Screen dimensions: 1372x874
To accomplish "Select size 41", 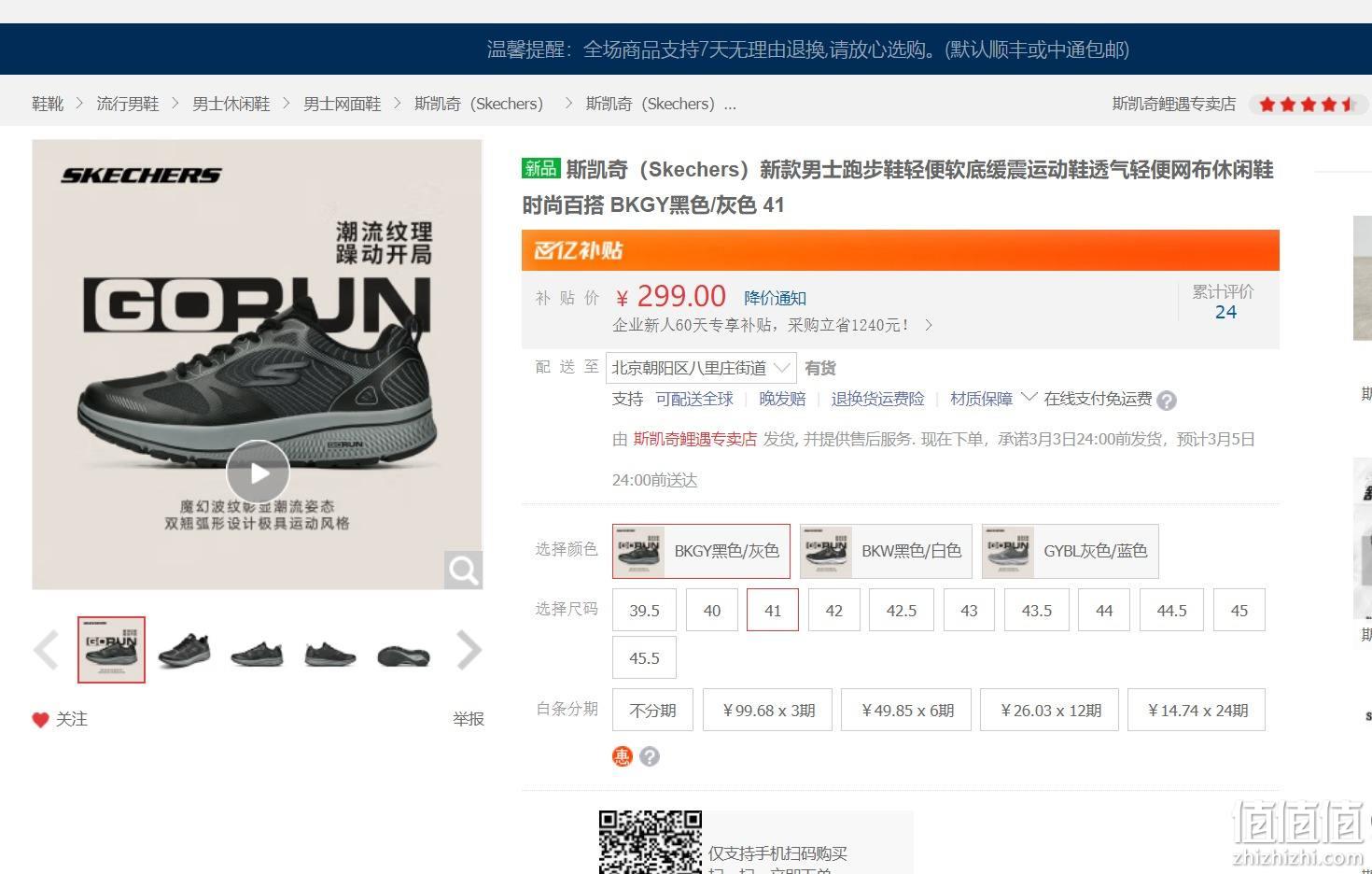I will tap(773, 610).
